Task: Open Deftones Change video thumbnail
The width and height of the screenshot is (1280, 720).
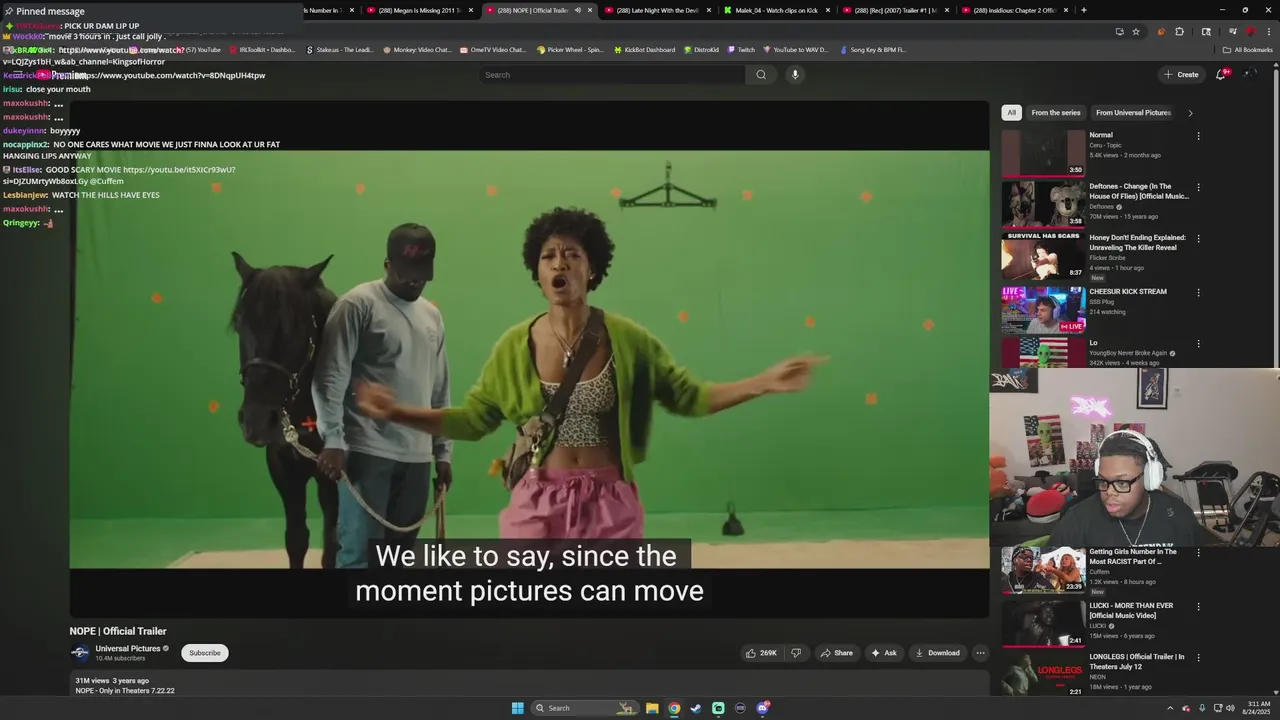Action: point(1043,204)
